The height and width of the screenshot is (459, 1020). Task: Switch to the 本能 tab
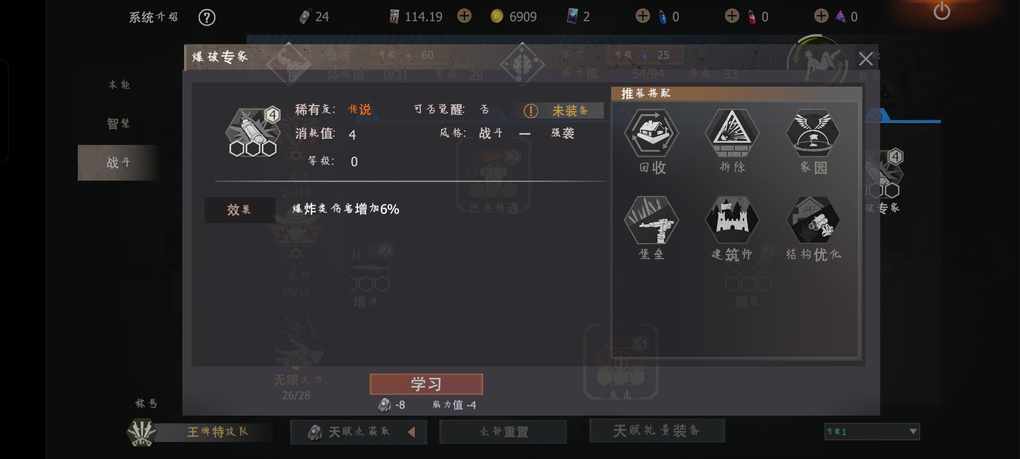(118, 85)
